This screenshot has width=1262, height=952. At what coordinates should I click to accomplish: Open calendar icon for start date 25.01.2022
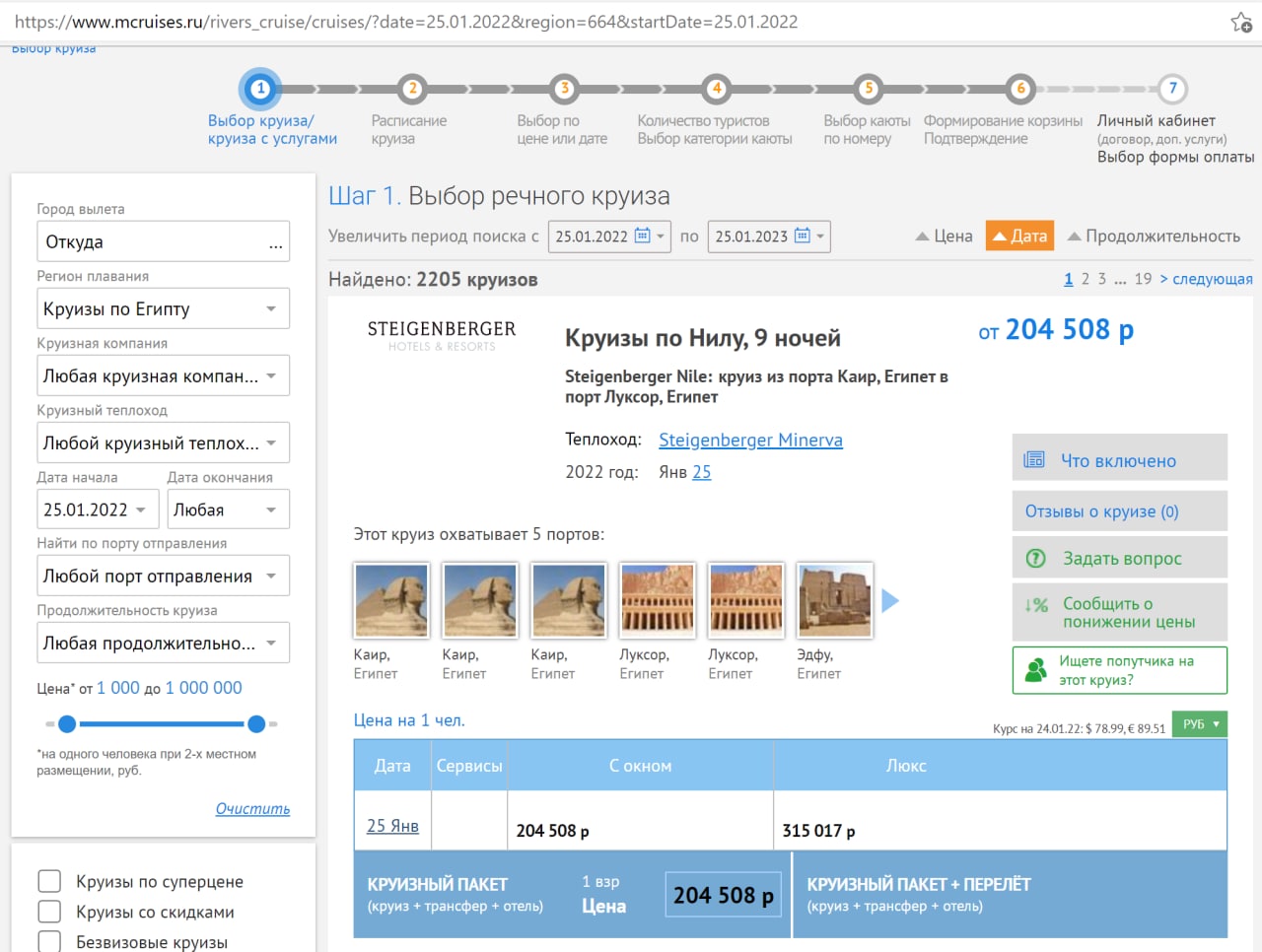(642, 236)
